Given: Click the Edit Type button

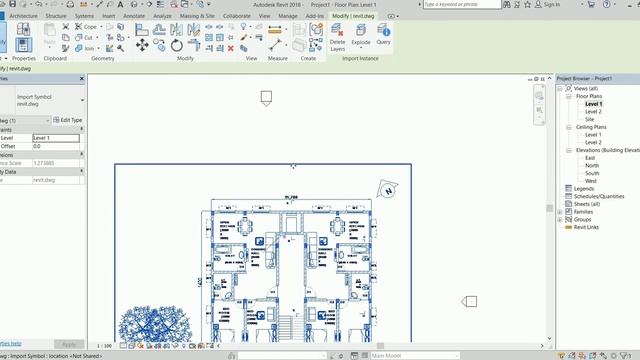Looking at the screenshot, I should tap(68, 120).
